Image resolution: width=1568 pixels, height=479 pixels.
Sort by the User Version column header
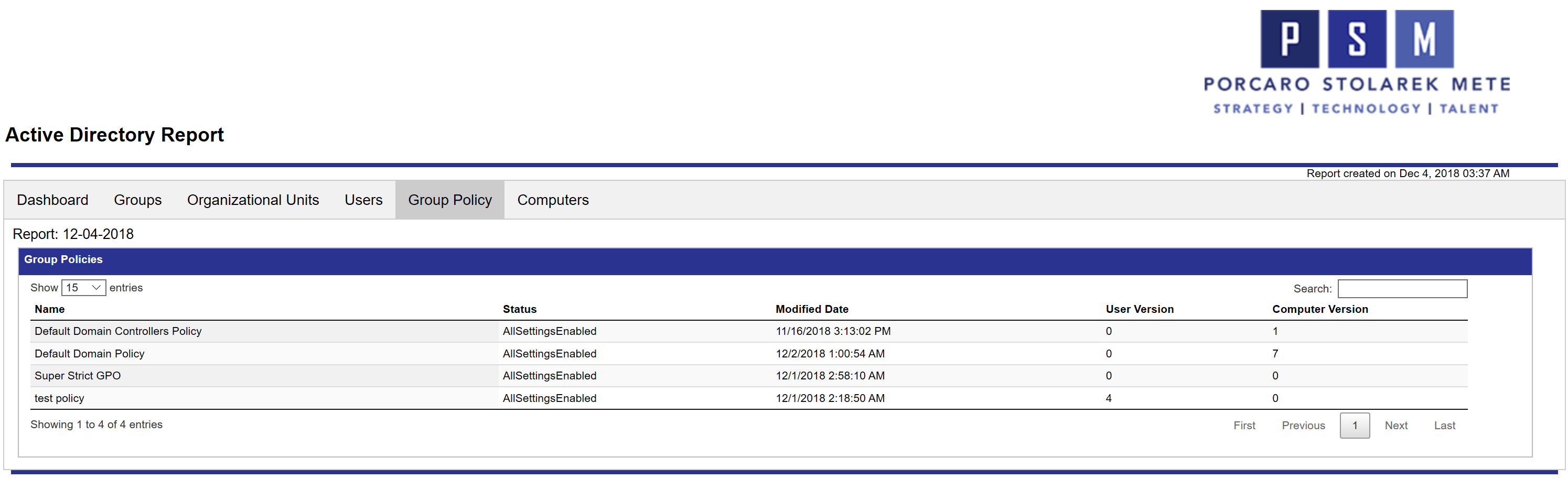[x=1140, y=309]
